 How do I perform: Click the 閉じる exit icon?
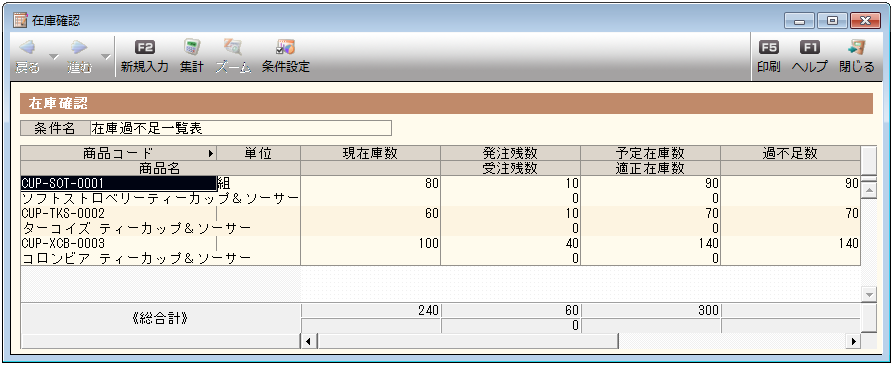pyautogui.click(x=856, y=47)
